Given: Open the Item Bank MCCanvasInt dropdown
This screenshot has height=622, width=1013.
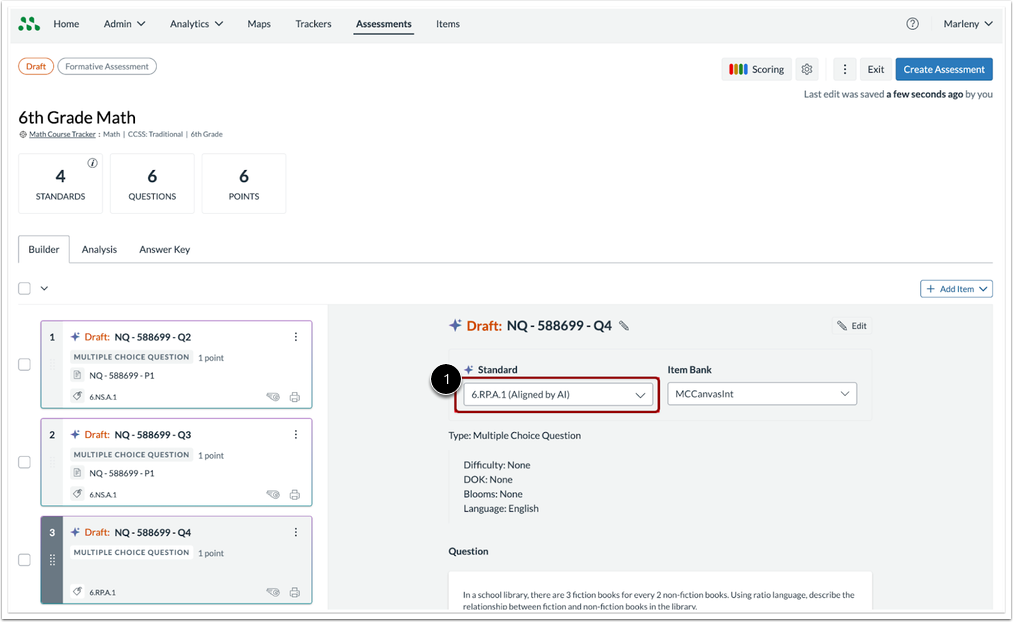Looking at the screenshot, I should (762, 394).
